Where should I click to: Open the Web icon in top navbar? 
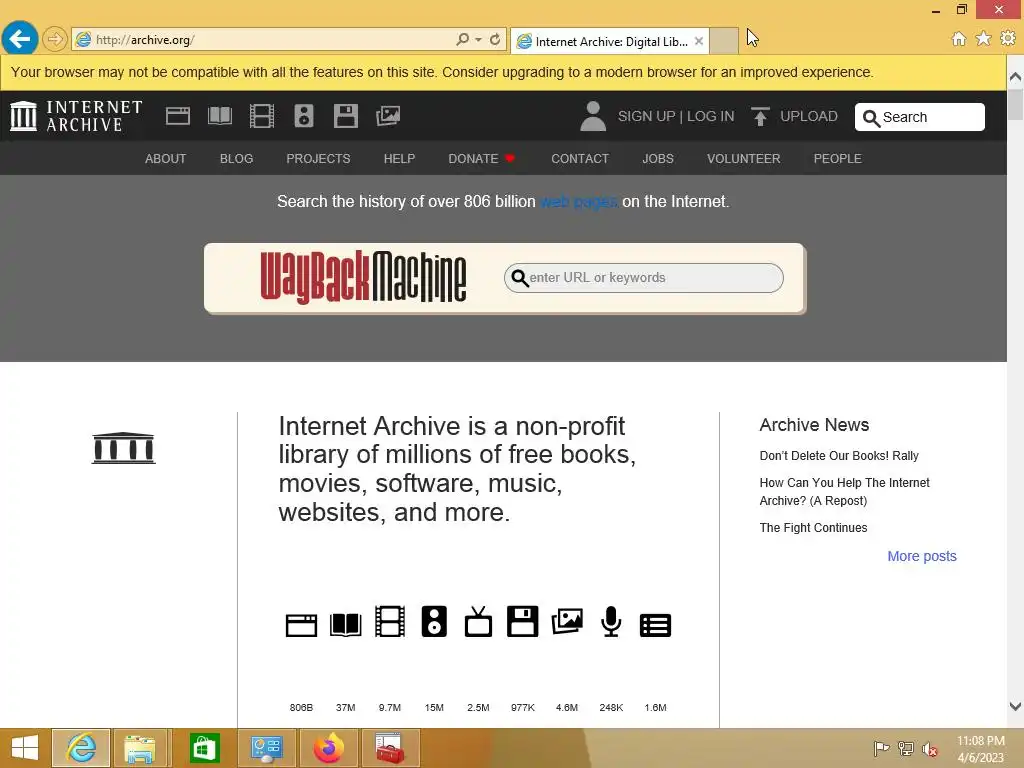pyautogui.click(x=178, y=116)
